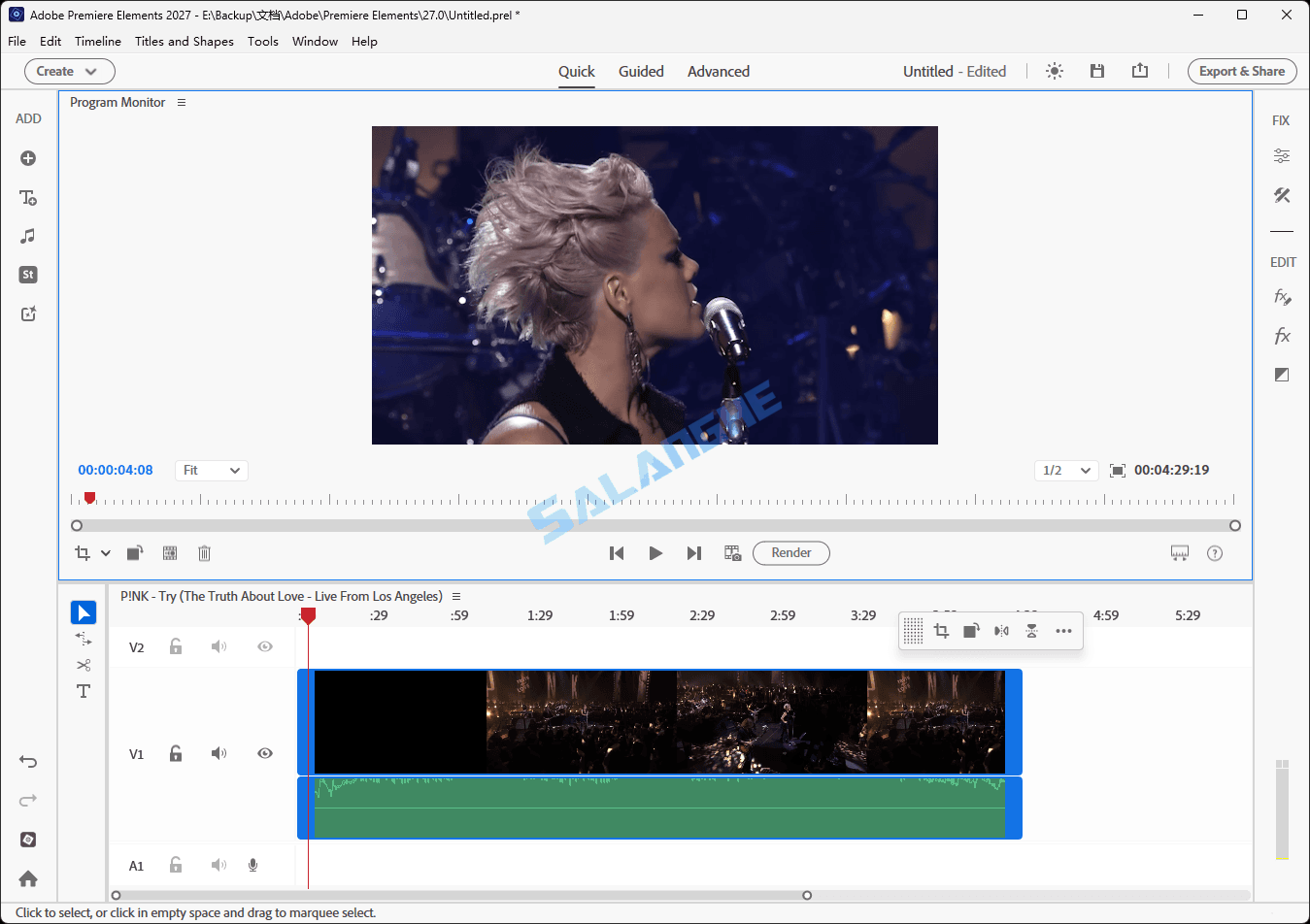Click the timeline horizontal zoom scrollbar handle
The width and height of the screenshot is (1310, 924).
(807, 895)
